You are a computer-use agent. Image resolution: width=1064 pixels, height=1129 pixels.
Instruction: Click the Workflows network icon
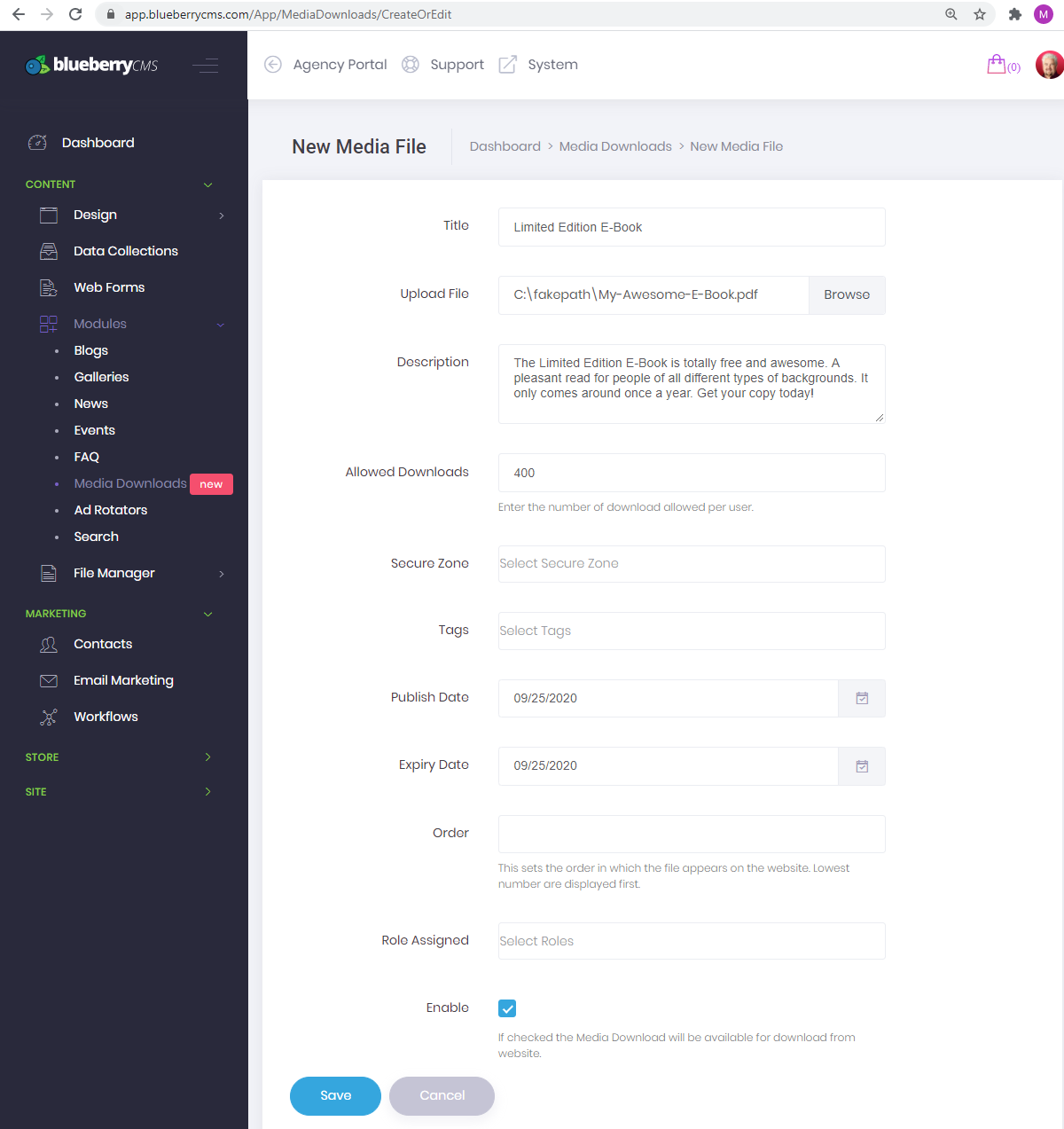49,717
